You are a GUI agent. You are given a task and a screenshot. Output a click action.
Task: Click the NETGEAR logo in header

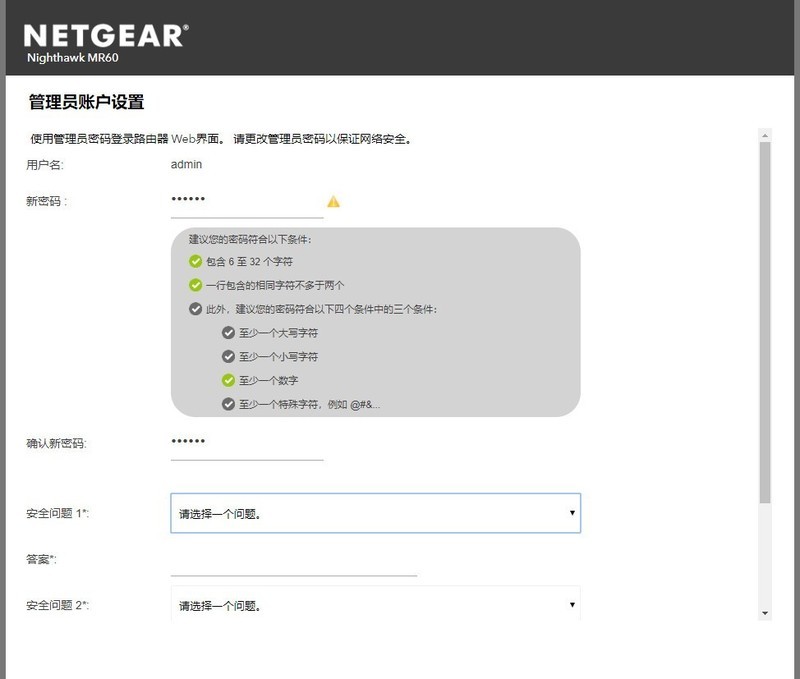click(x=106, y=36)
